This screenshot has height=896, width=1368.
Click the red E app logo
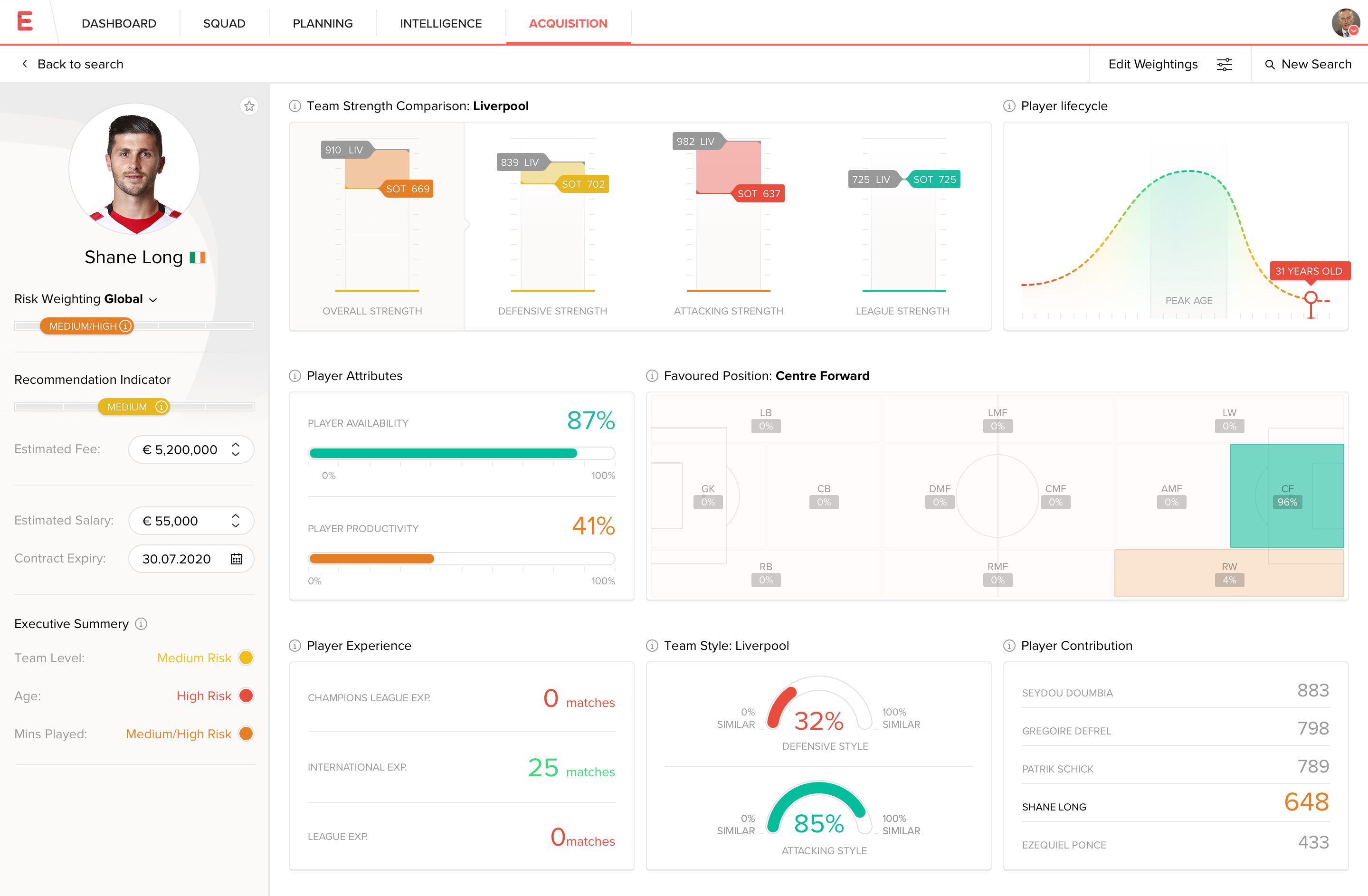[x=25, y=21]
